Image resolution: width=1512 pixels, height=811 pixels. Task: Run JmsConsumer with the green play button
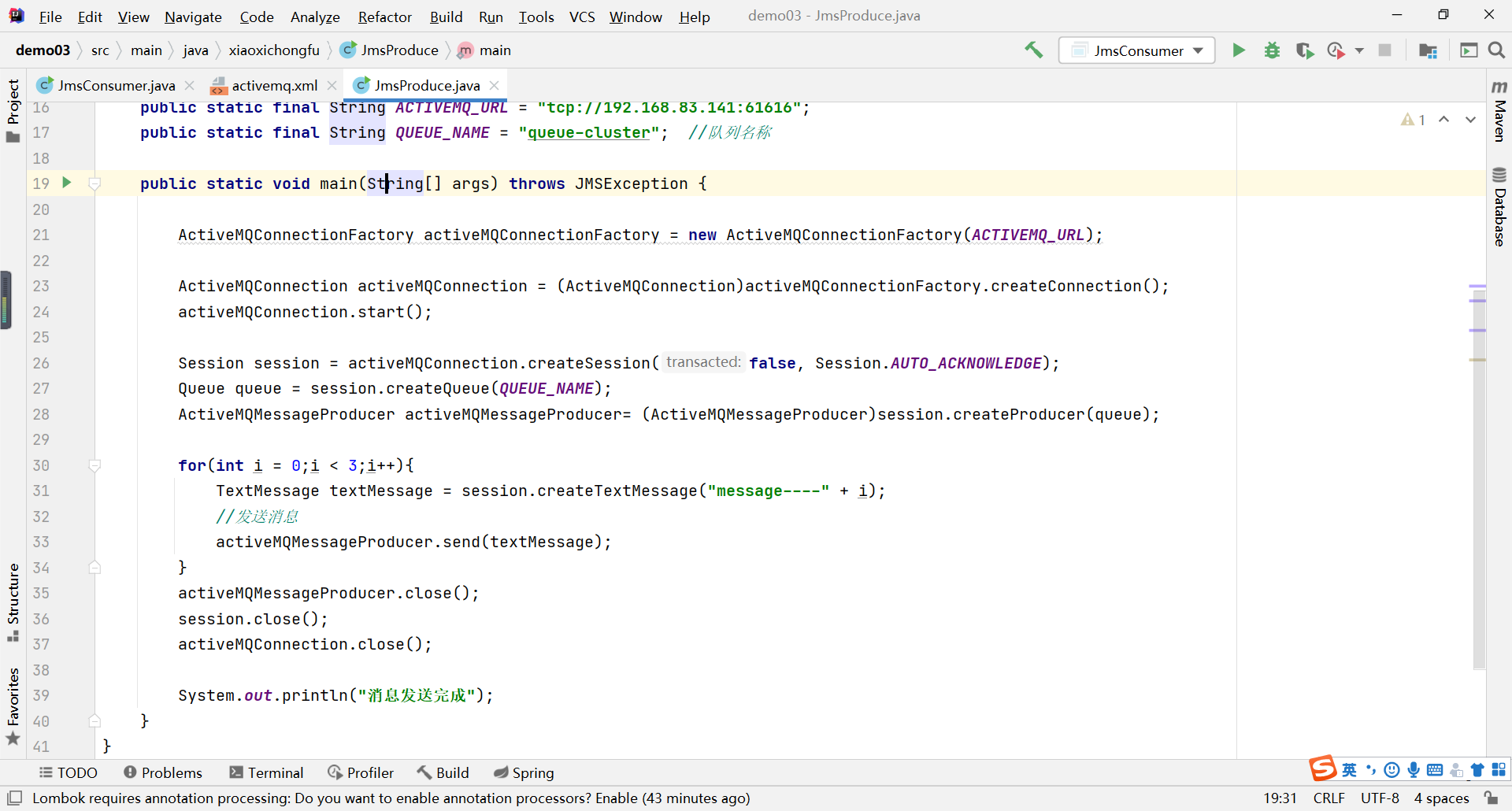pos(1239,50)
